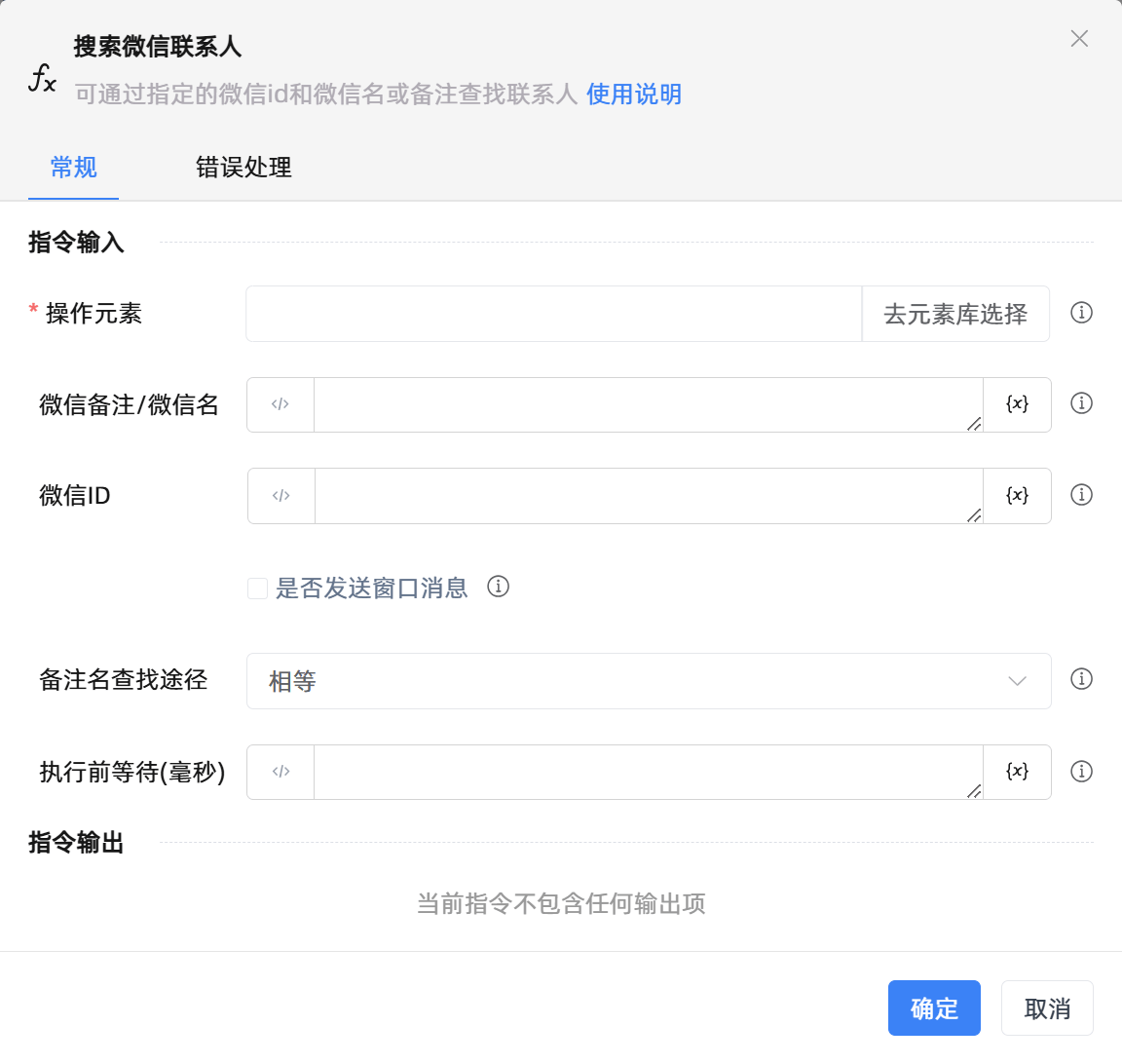Viewport: 1122px width, 1064px height.
Task: Switch to the 错误处理 tab
Action: (243, 168)
